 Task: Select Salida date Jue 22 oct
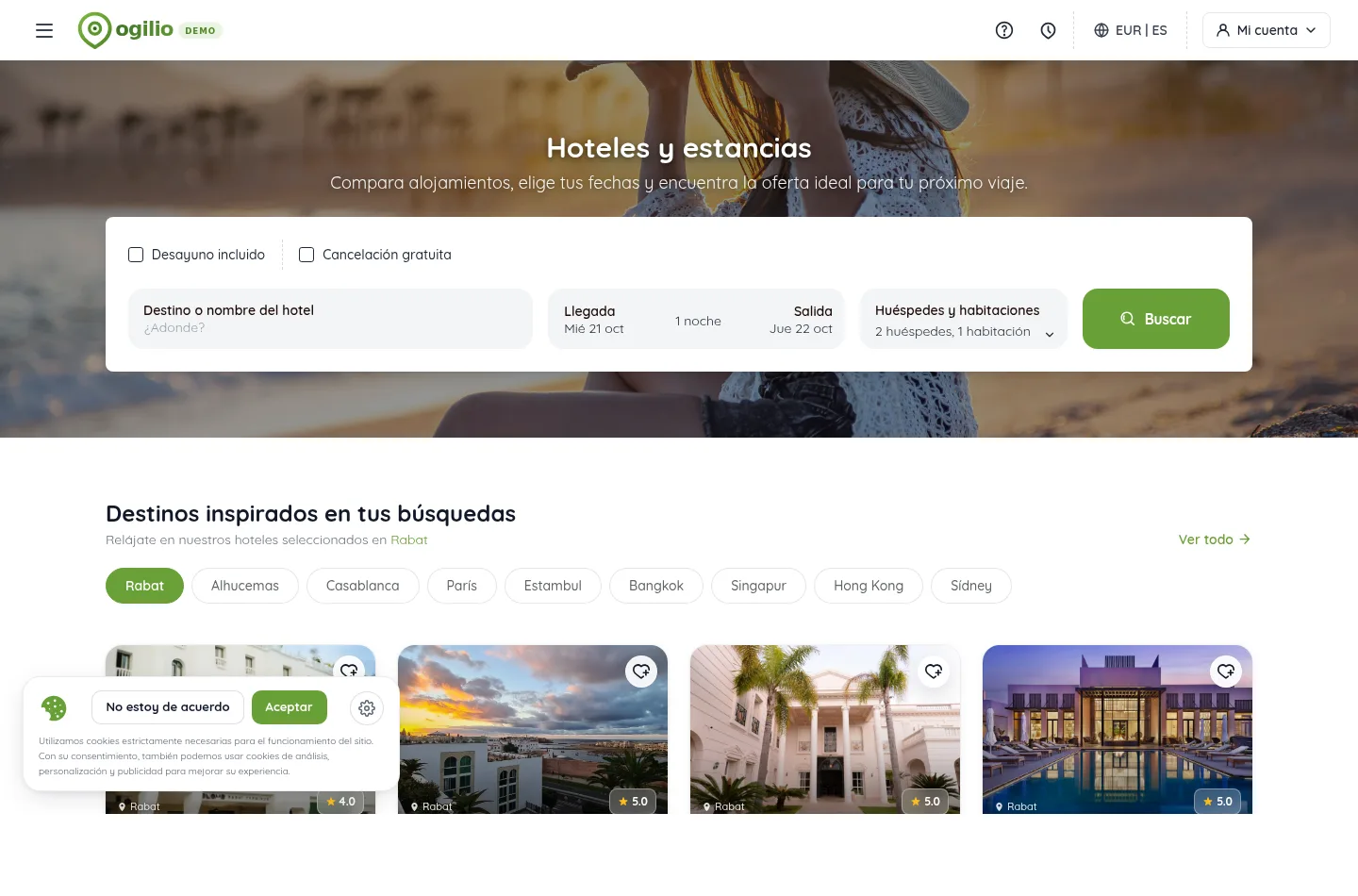[x=801, y=319]
